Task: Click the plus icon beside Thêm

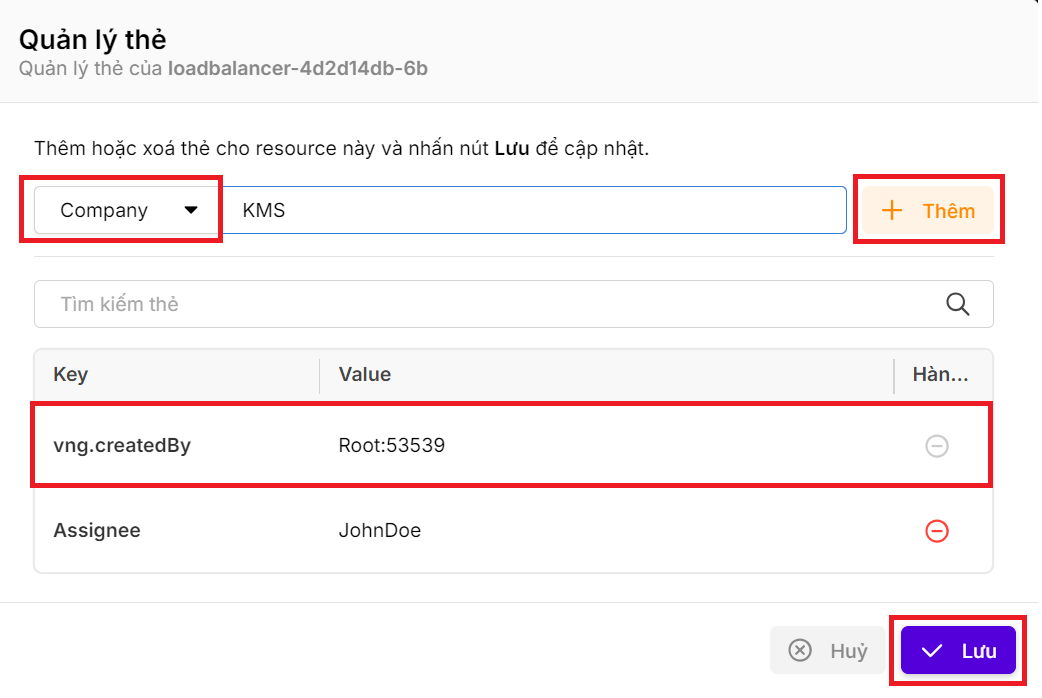Action: pos(891,211)
